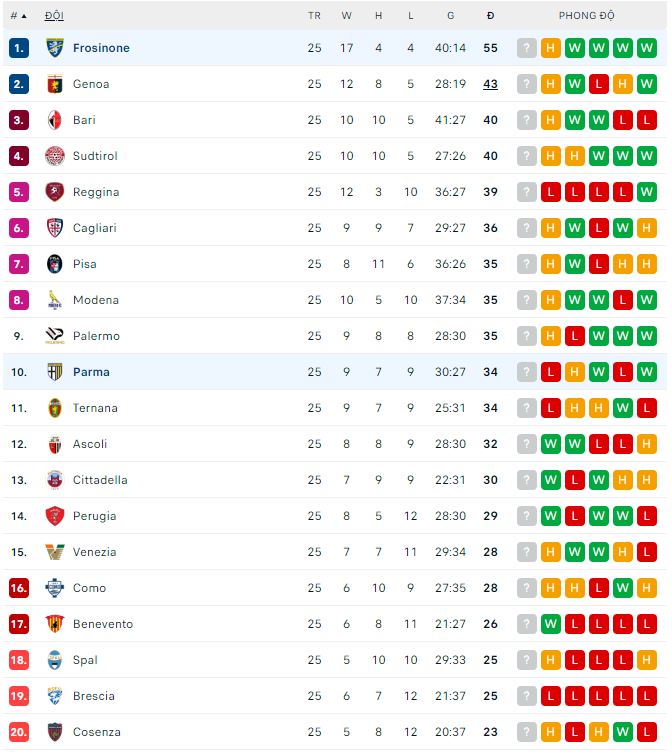This screenshot has width=672, height=754.
Task: Click Frosinone's gray question mark form badge
Action: pos(527,48)
